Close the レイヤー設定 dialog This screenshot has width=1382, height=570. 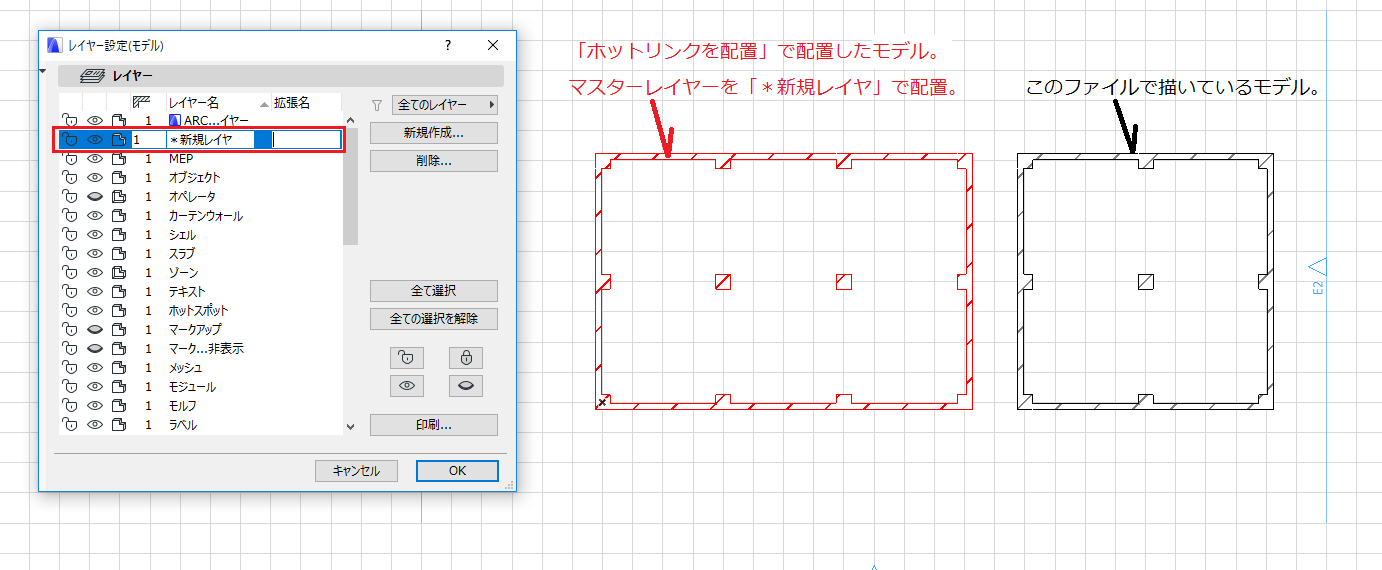493,45
